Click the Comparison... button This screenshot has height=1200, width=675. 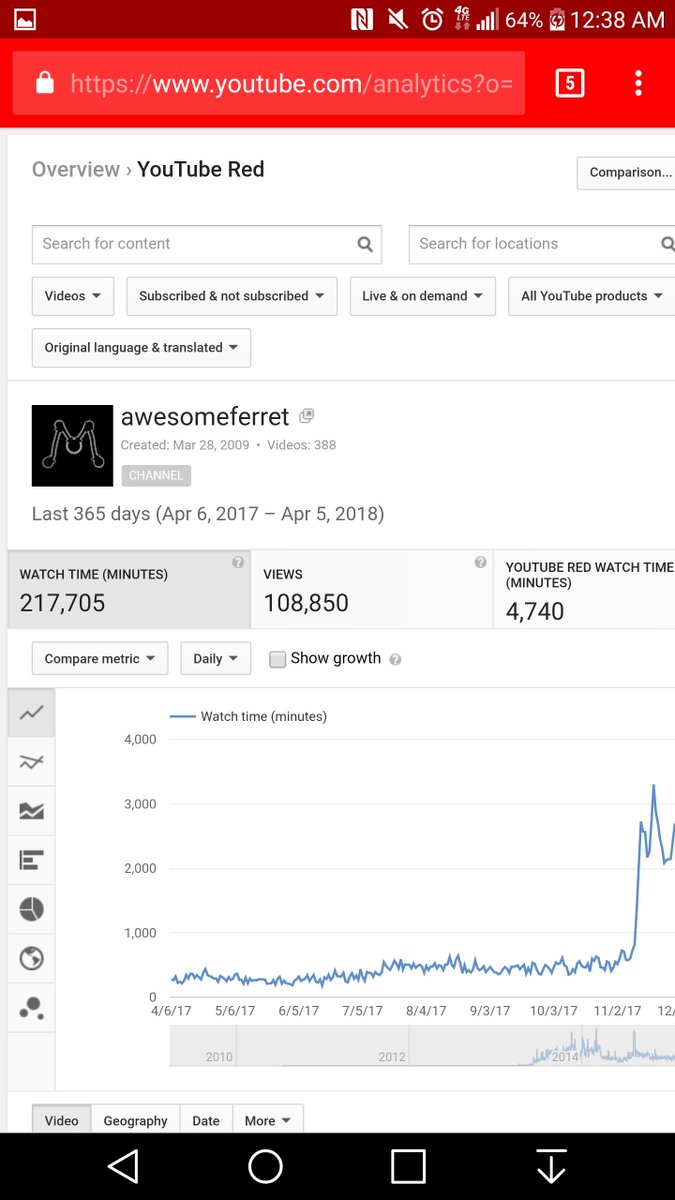point(626,173)
